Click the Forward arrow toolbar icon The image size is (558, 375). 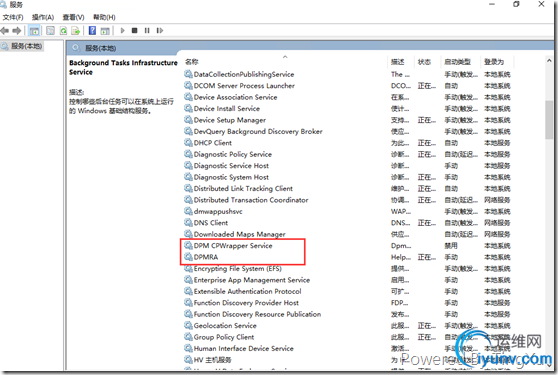[16, 31]
